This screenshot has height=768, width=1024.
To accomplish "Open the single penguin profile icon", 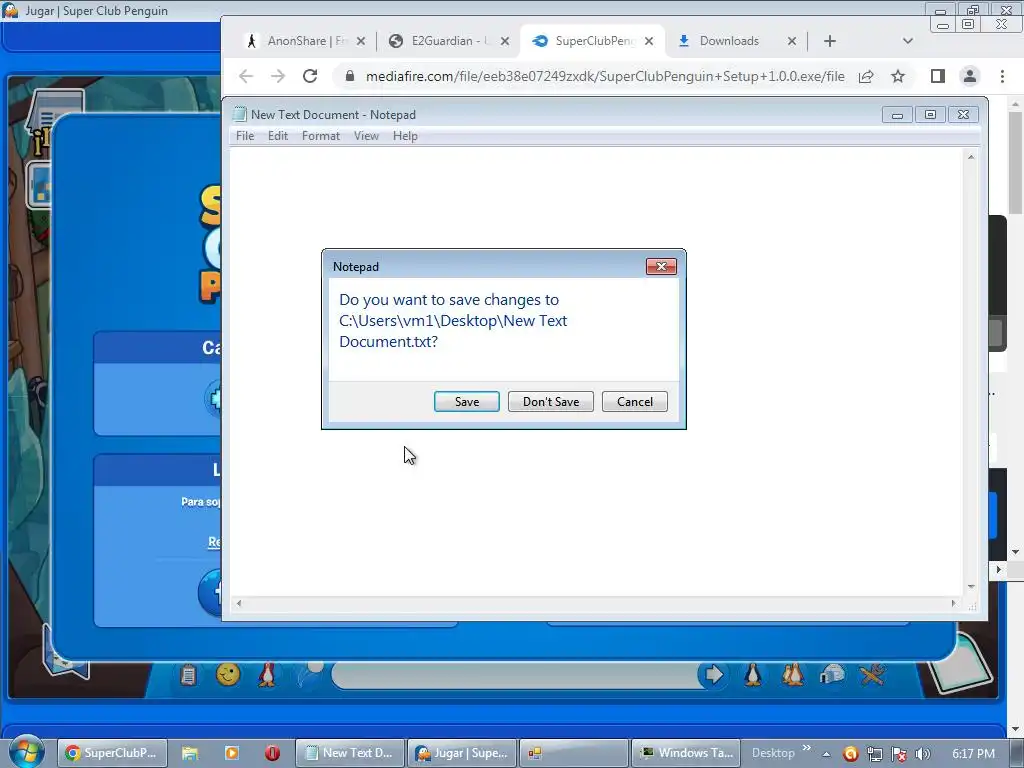I will tap(753, 675).
